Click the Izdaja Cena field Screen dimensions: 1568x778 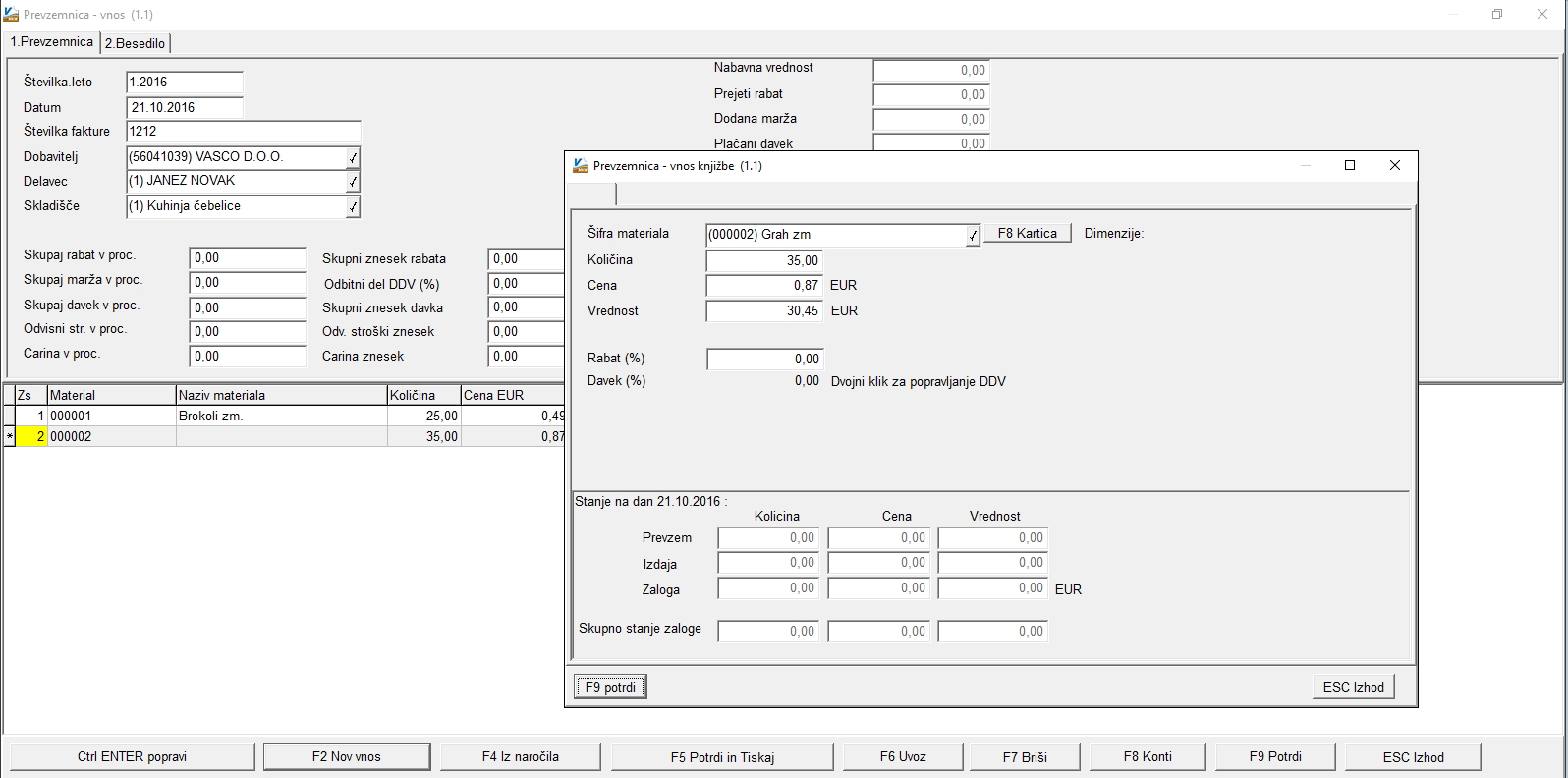(x=879, y=563)
